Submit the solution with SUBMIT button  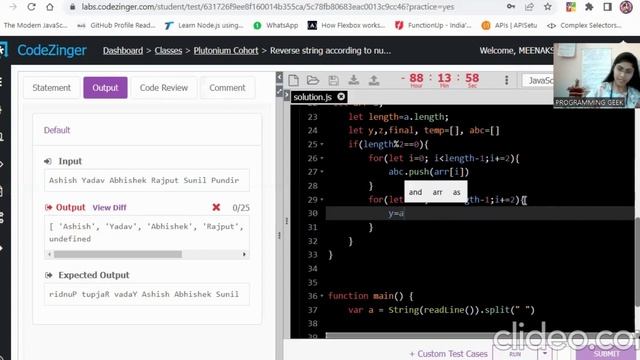pos(607,353)
